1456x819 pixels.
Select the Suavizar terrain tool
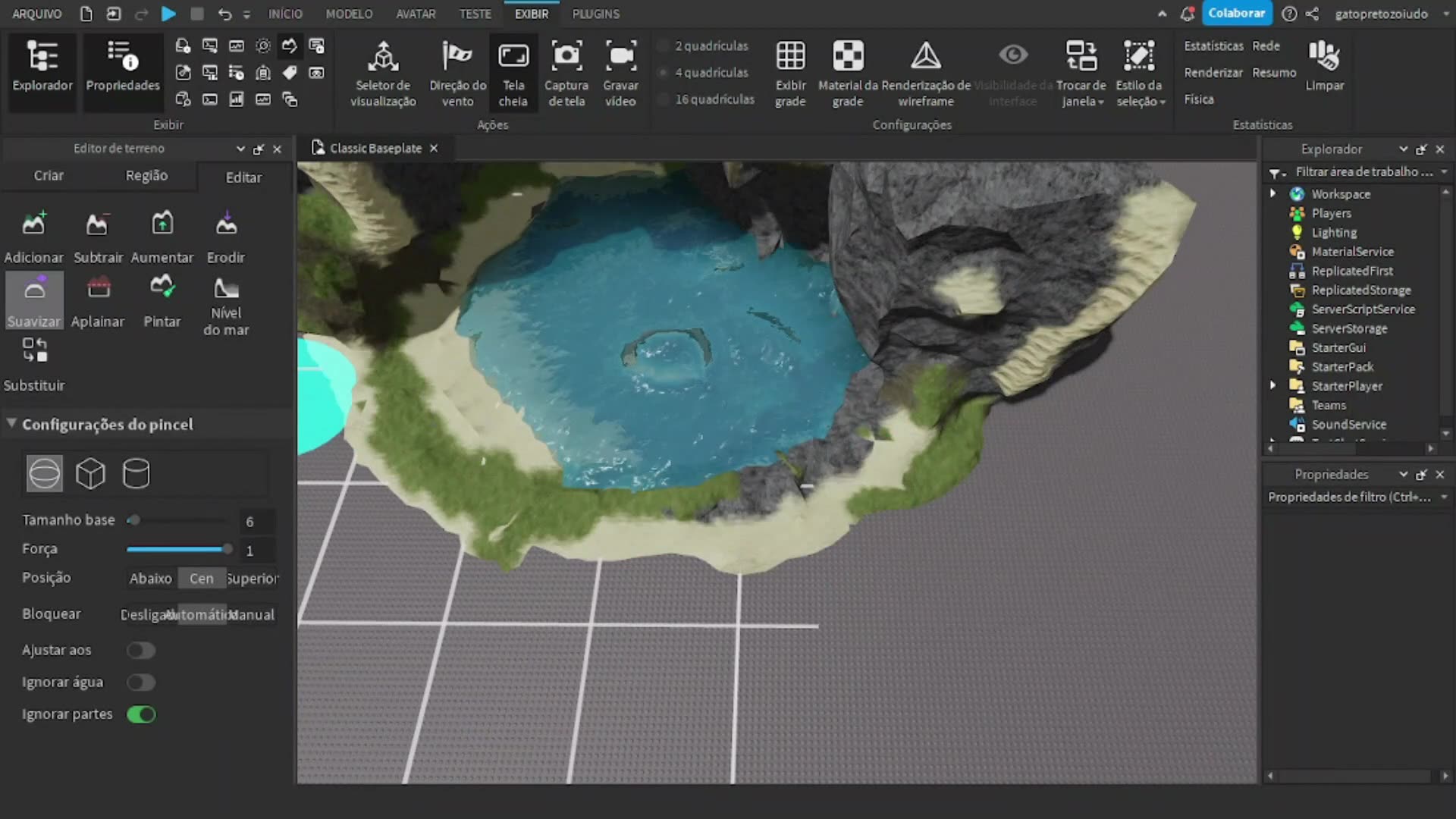(33, 300)
